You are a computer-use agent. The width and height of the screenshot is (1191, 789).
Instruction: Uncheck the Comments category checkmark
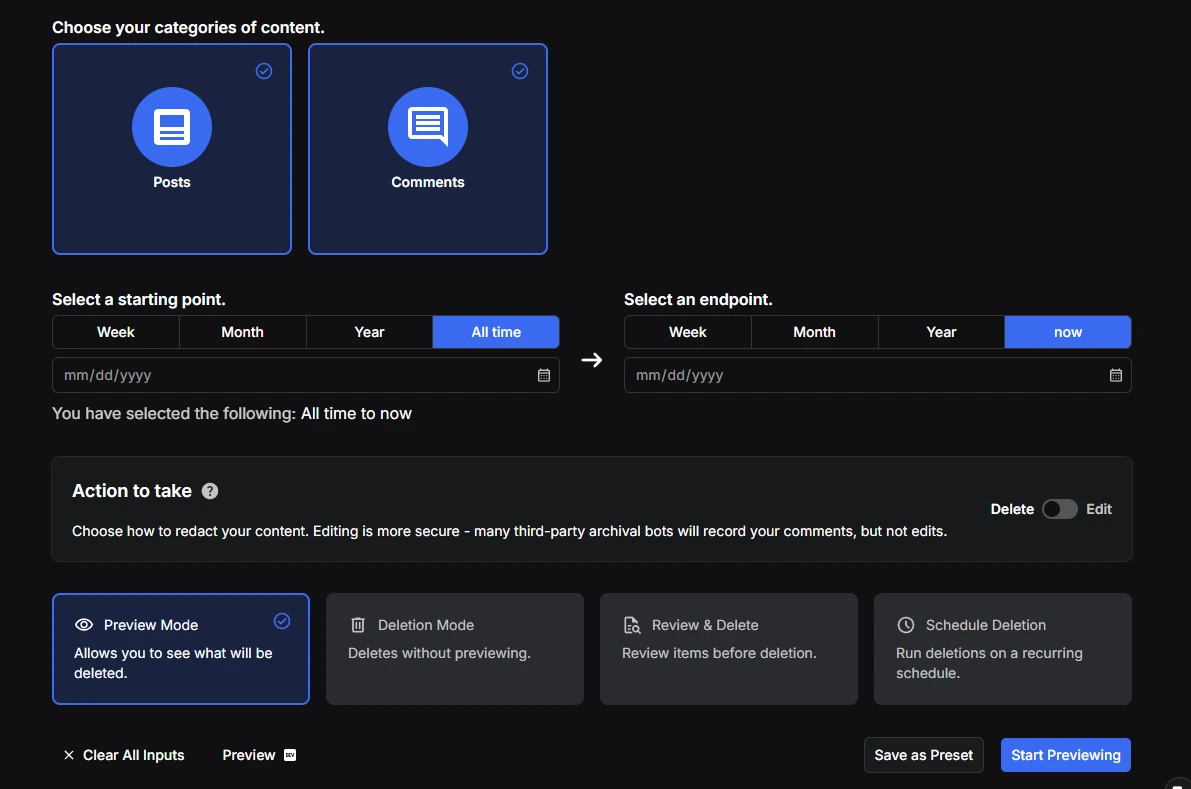point(520,71)
